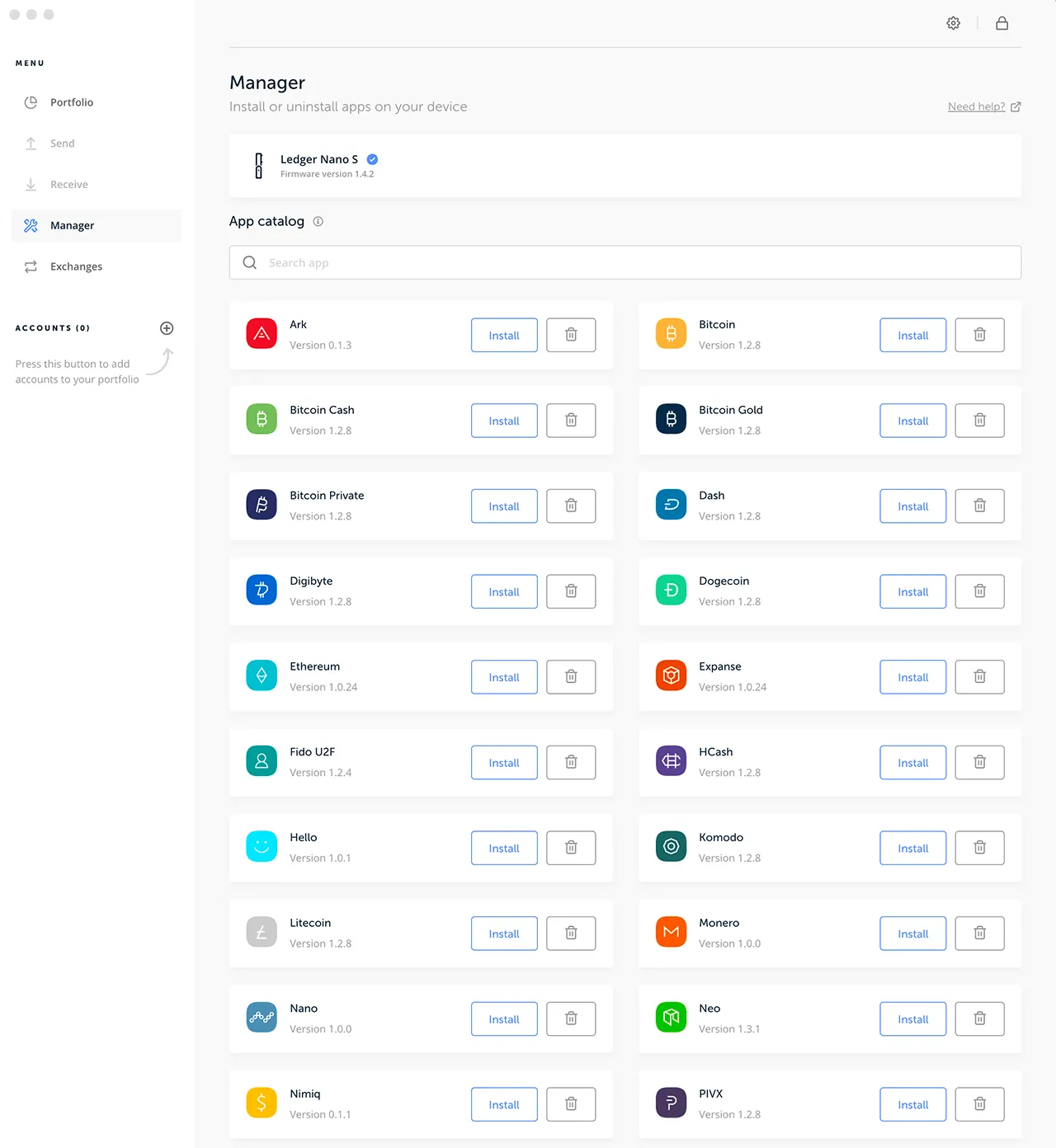Delete Nano app with trash icon
Image resolution: width=1056 pixels, height=1148 pixels.
tap(571, 1019)
